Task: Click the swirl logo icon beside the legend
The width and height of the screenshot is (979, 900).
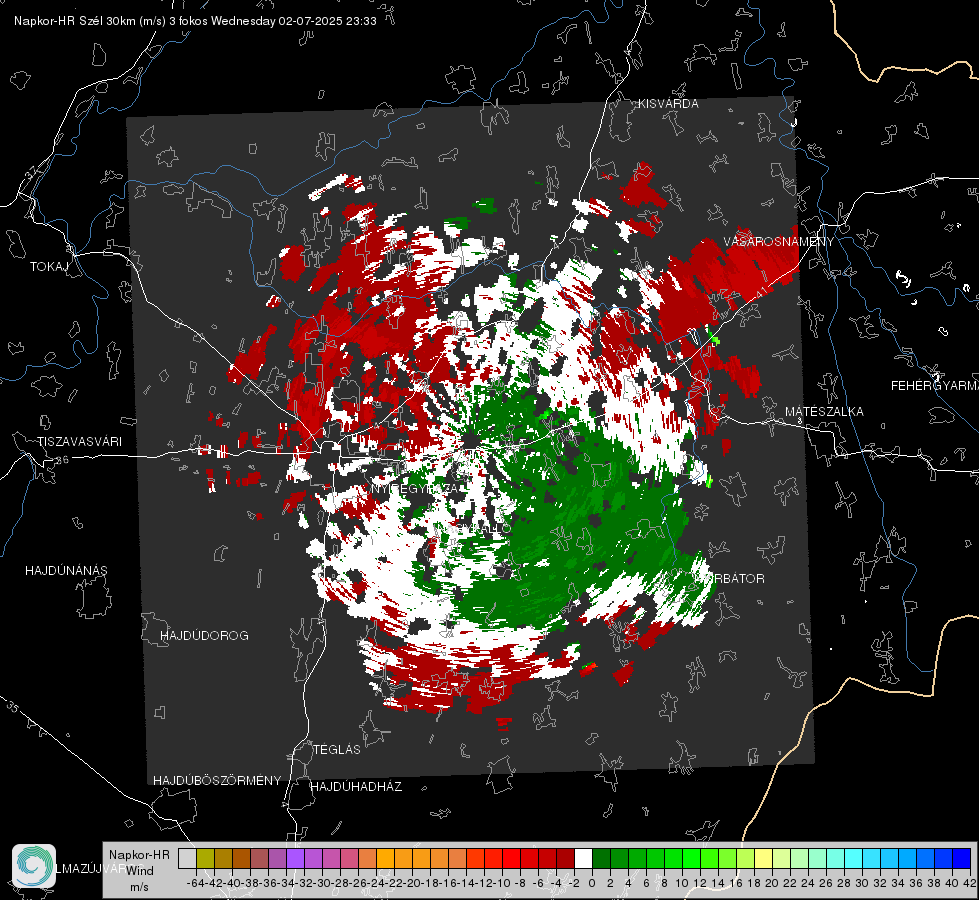Action: tap(34, 866)
